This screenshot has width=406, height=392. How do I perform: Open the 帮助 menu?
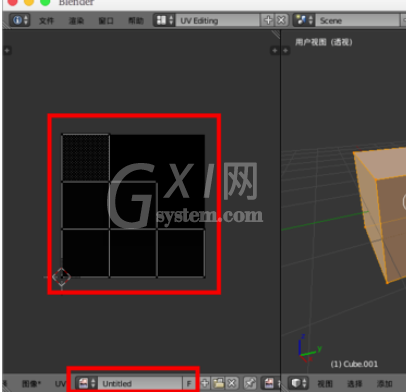(x=136, y=21)
